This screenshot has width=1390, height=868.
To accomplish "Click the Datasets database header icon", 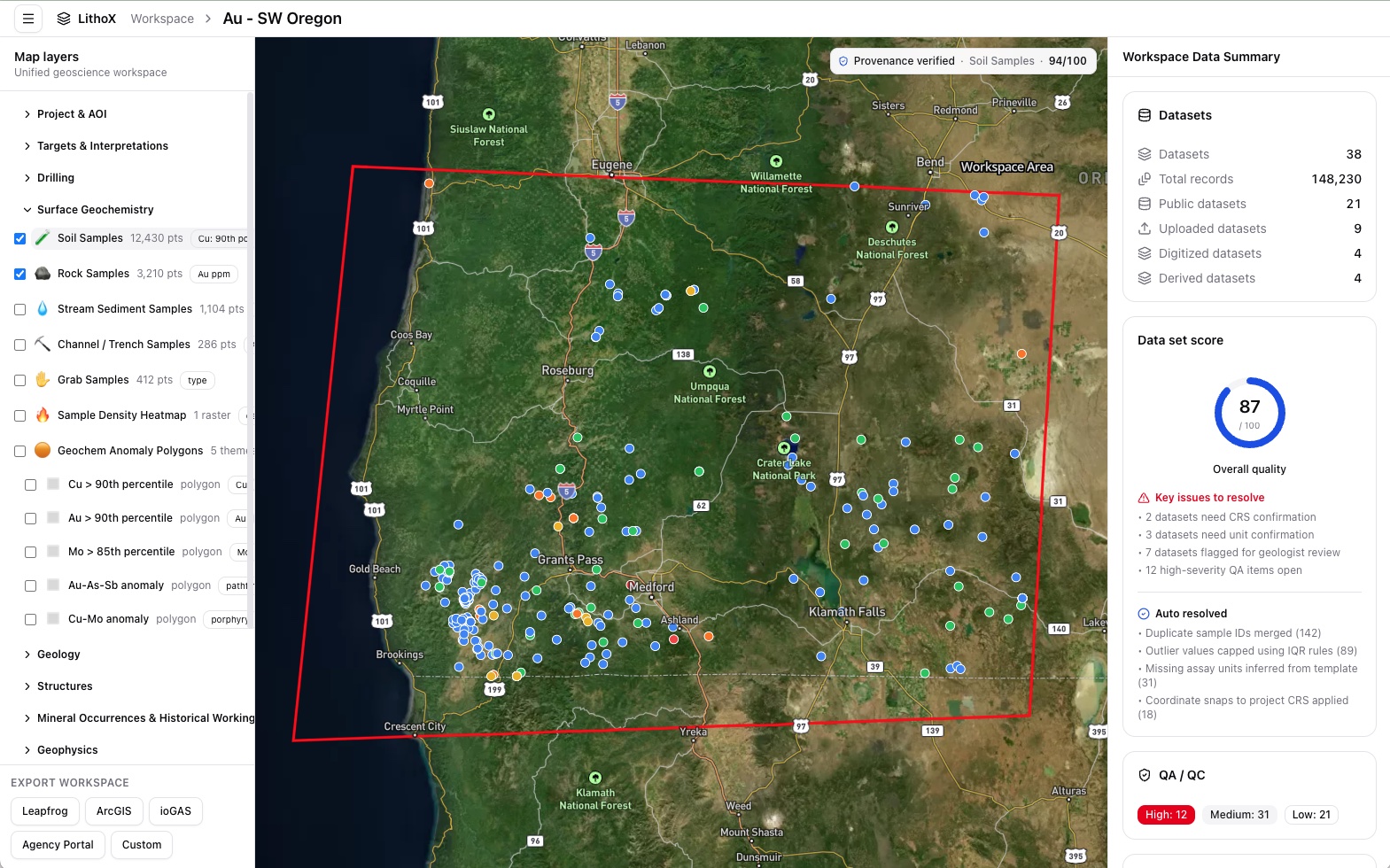I will (1145, 115).
